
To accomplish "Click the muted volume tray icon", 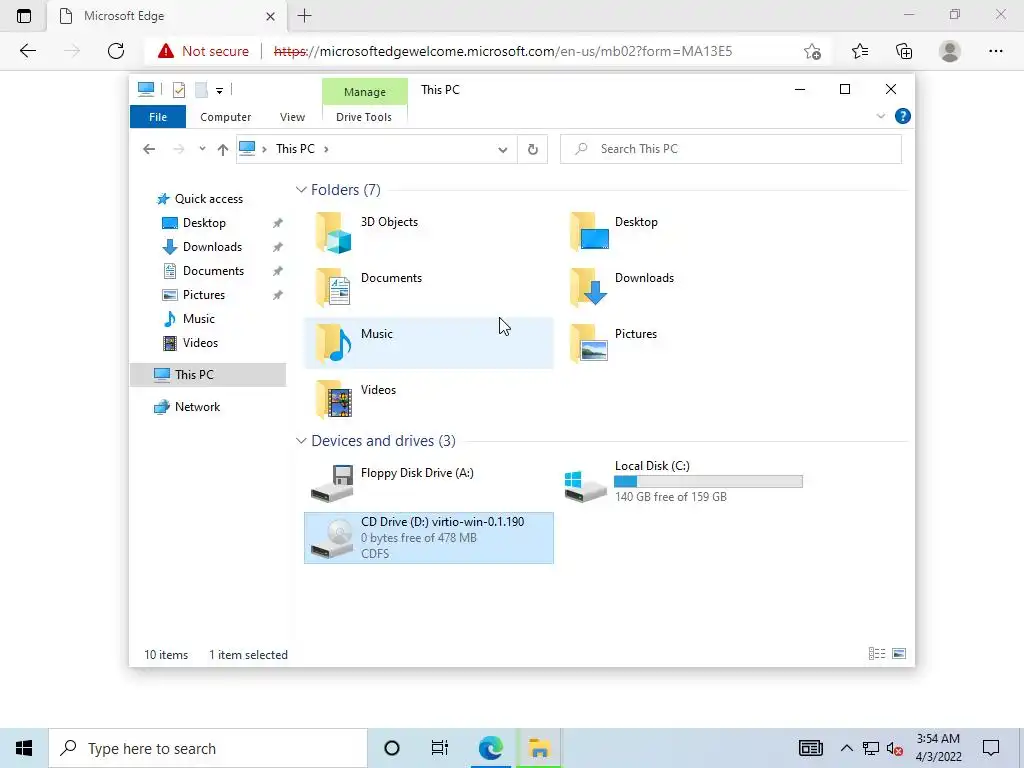I will point(894,748).
